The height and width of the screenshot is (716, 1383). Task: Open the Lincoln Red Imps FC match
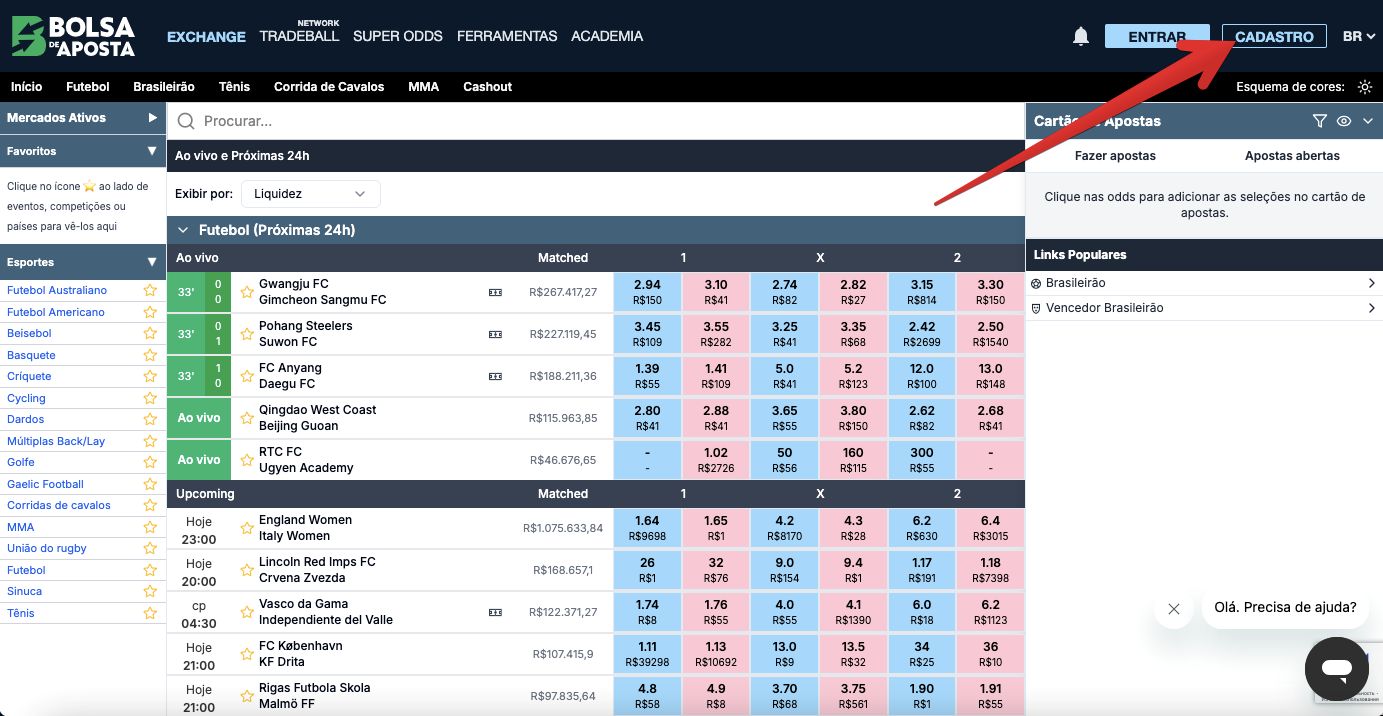coord(317,570)
